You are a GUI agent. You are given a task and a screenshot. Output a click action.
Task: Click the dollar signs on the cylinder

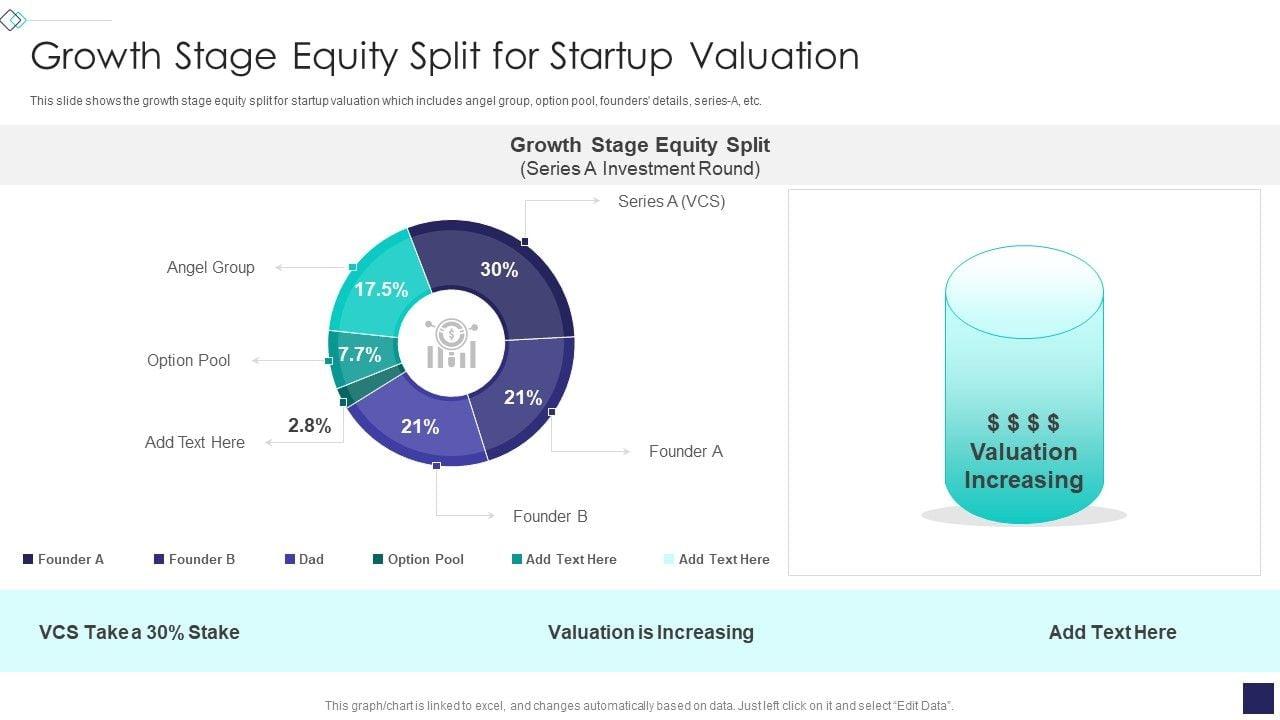coord(1023,423)
